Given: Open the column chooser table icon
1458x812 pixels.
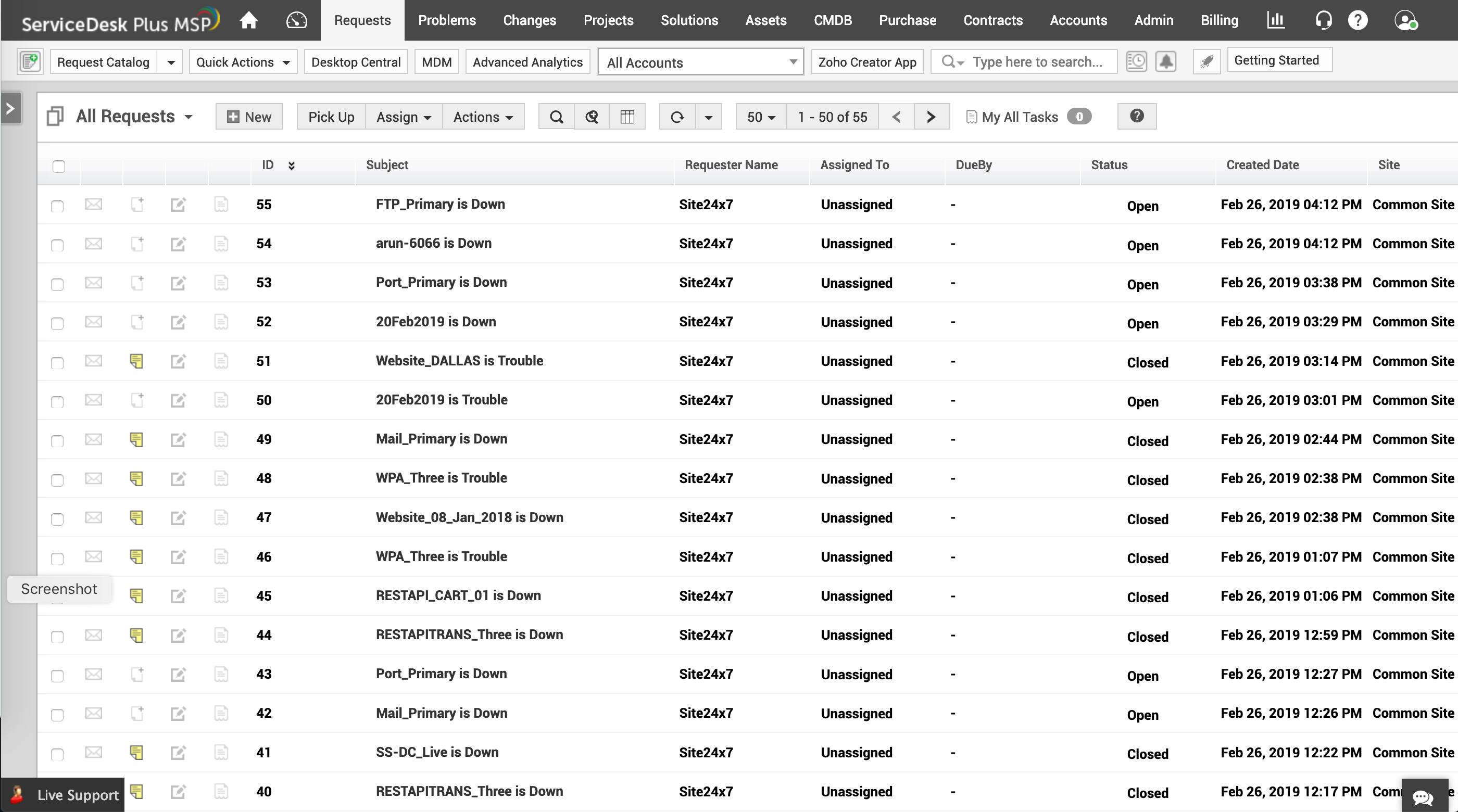Looking at the screenshot, I should point(627,117).
